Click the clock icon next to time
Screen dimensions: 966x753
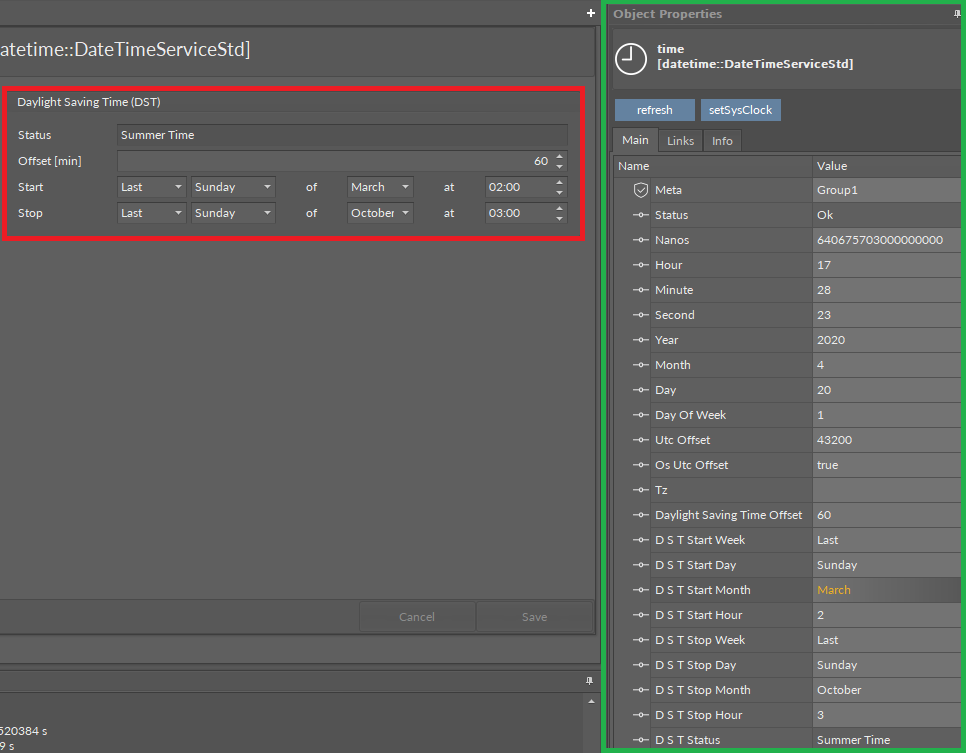(630, 58)
